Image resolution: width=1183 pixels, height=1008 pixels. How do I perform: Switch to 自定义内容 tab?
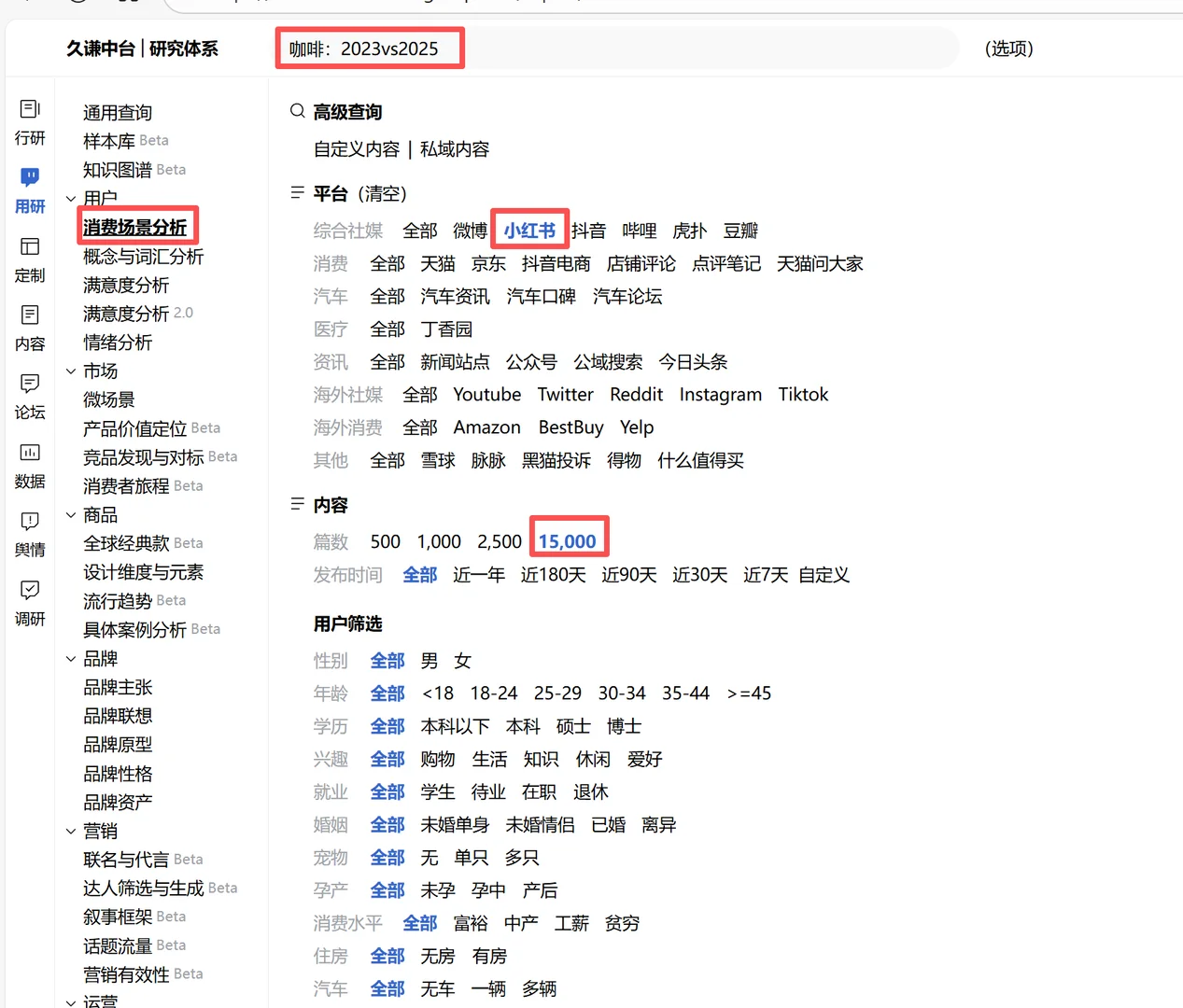(357, 149)
